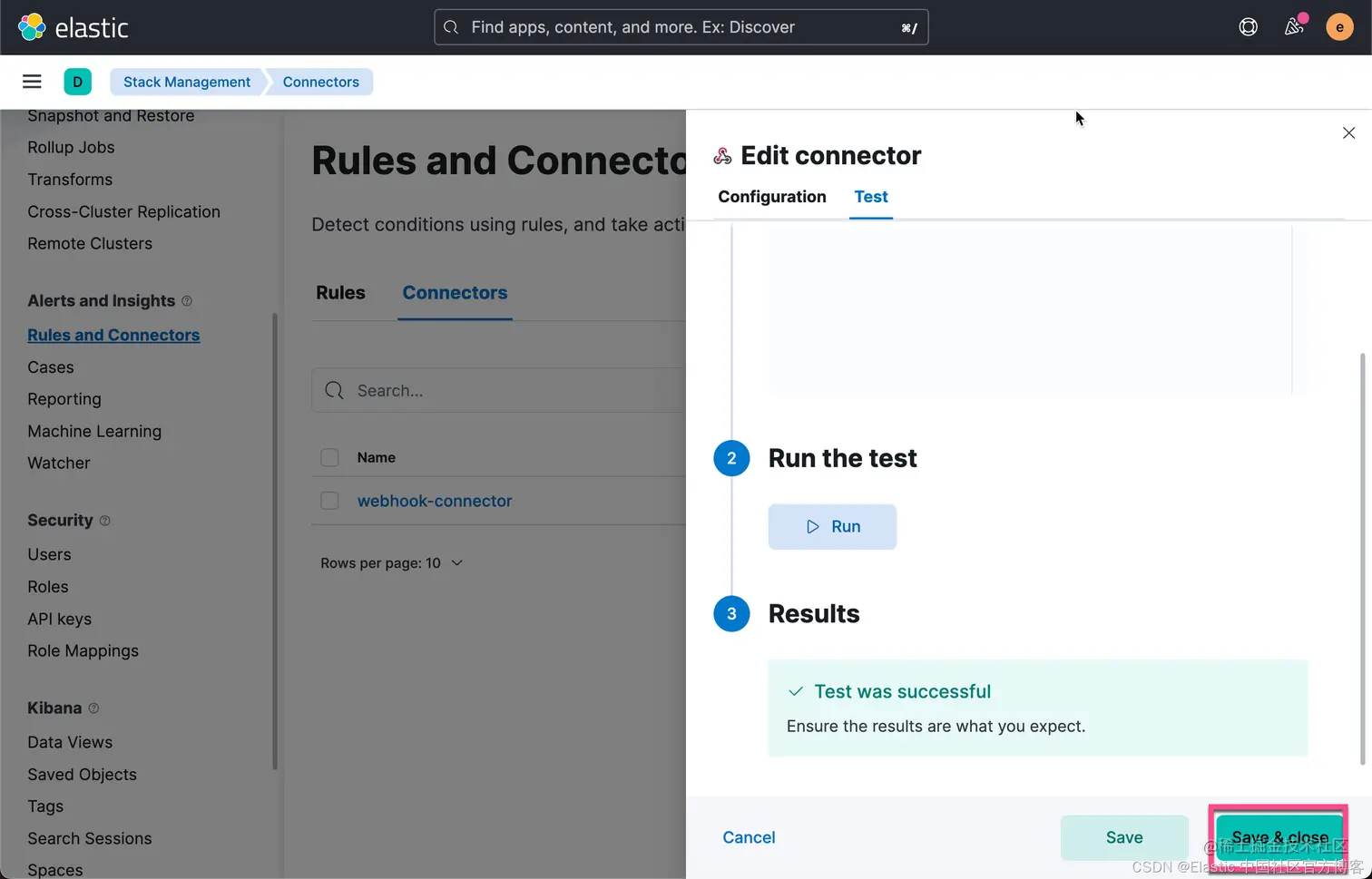Click Save & close

pyautogui.click(x=1279, y=837)
